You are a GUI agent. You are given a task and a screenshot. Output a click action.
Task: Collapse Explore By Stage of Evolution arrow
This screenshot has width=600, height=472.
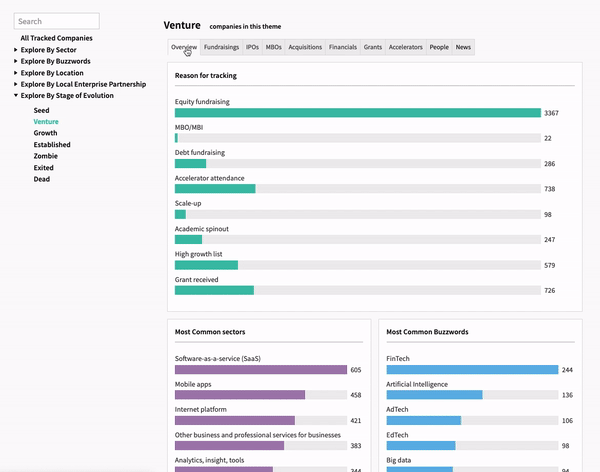coord(16,95)
